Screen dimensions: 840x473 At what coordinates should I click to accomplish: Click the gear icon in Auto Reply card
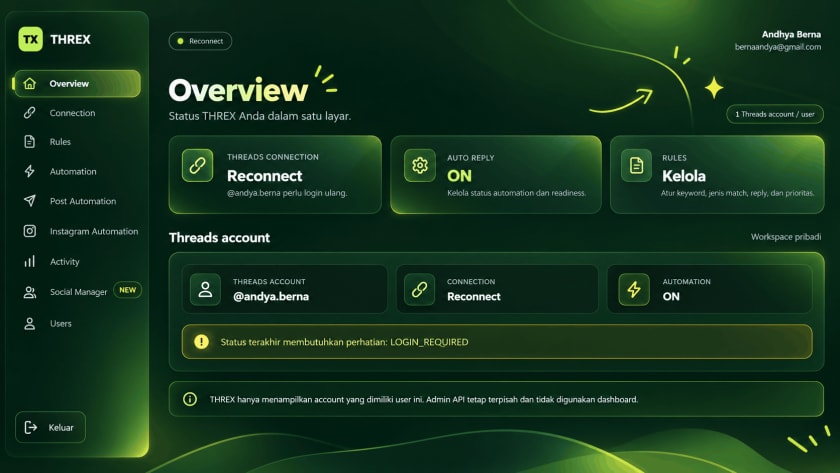[419, 166]
